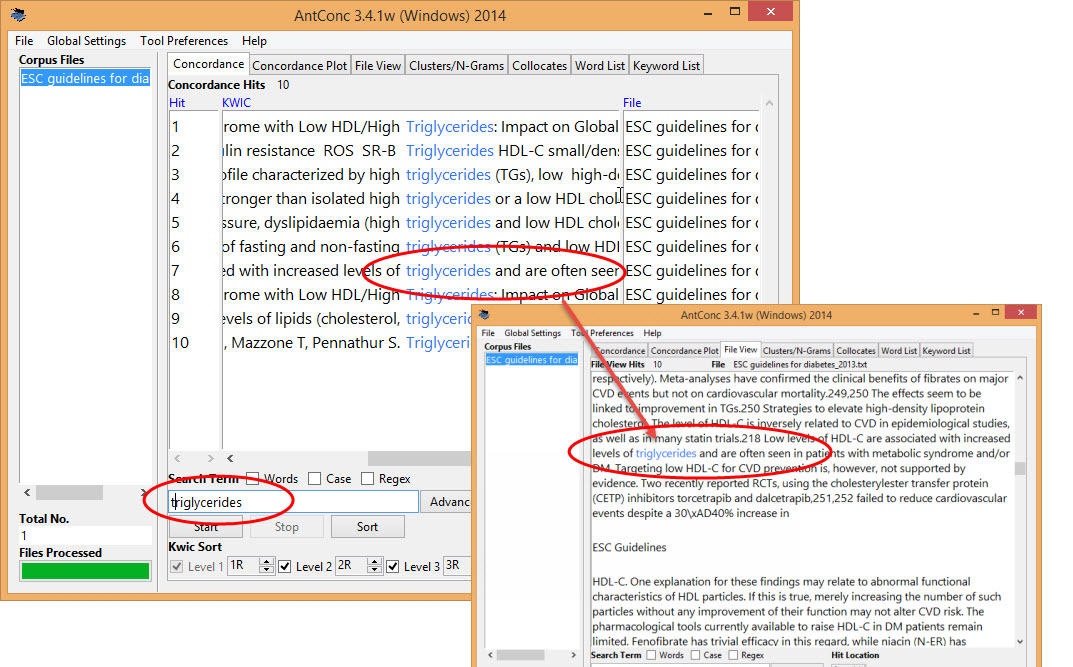
Task: Open Collocates tab in File View window
Action: point(855,351)
